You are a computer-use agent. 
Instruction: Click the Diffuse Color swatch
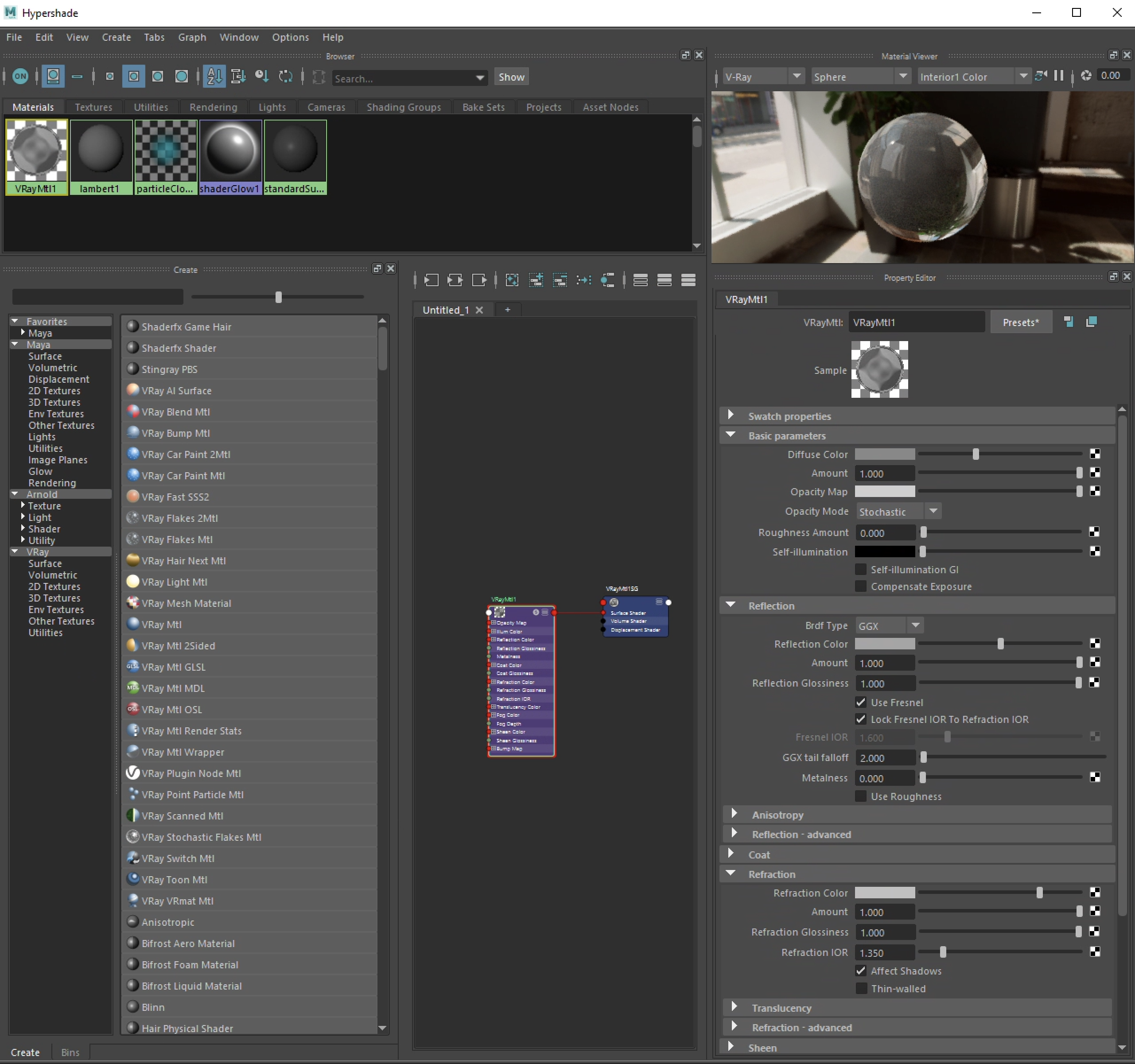tap(884, 454)
